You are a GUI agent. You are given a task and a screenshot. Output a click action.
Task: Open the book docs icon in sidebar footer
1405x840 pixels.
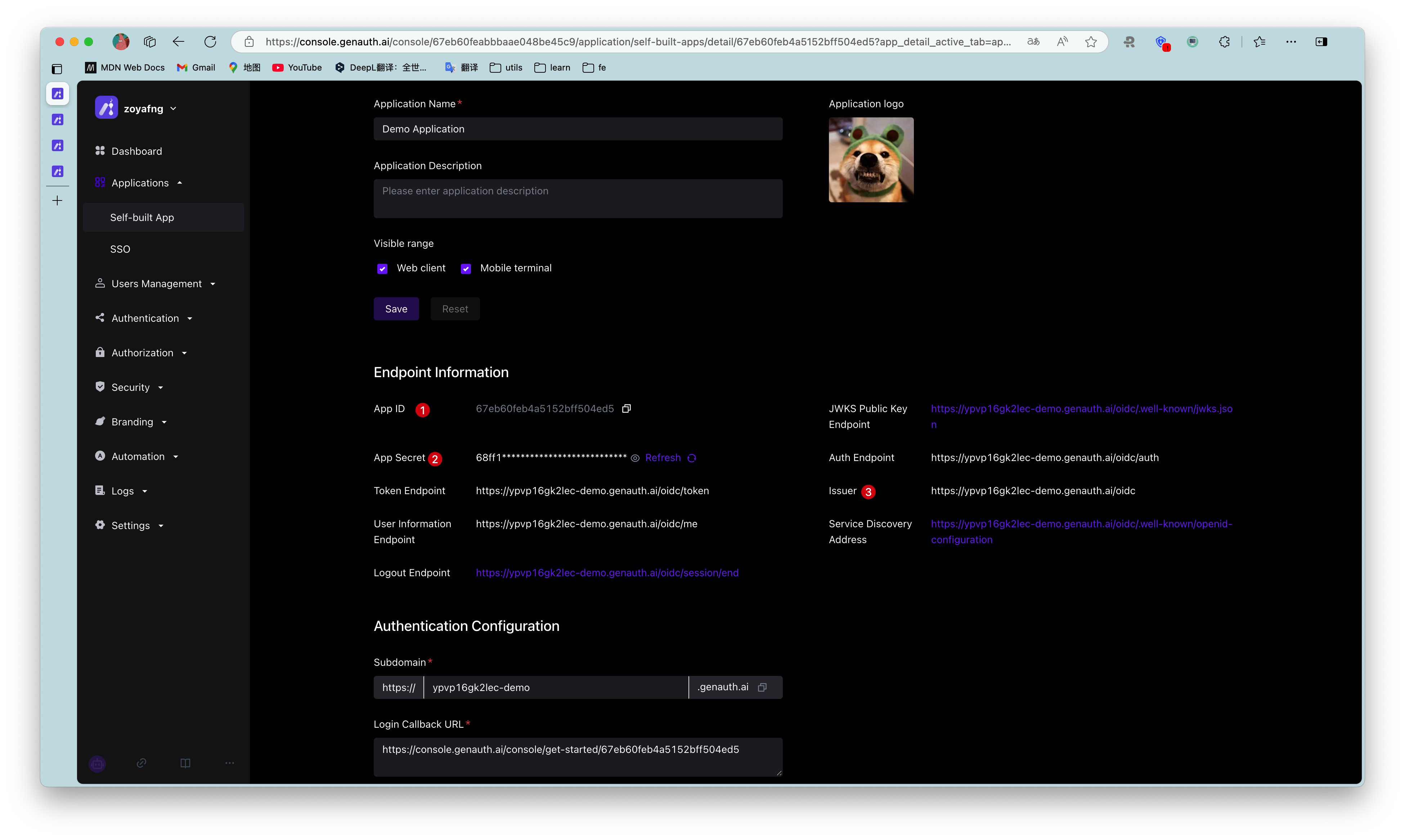[185, 763]
